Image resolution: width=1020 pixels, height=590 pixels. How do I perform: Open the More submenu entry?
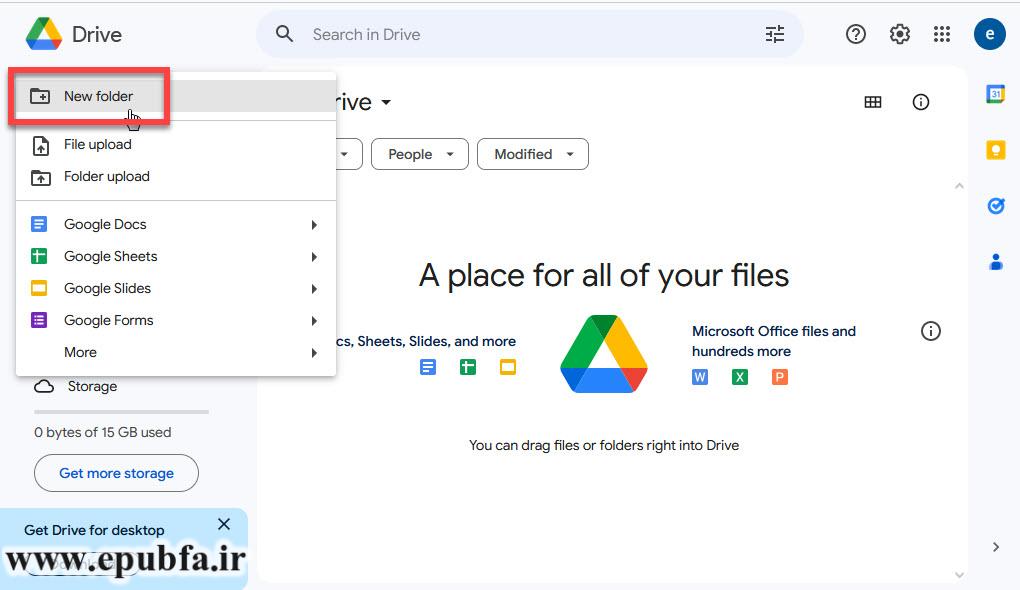(x=176, y=352)
